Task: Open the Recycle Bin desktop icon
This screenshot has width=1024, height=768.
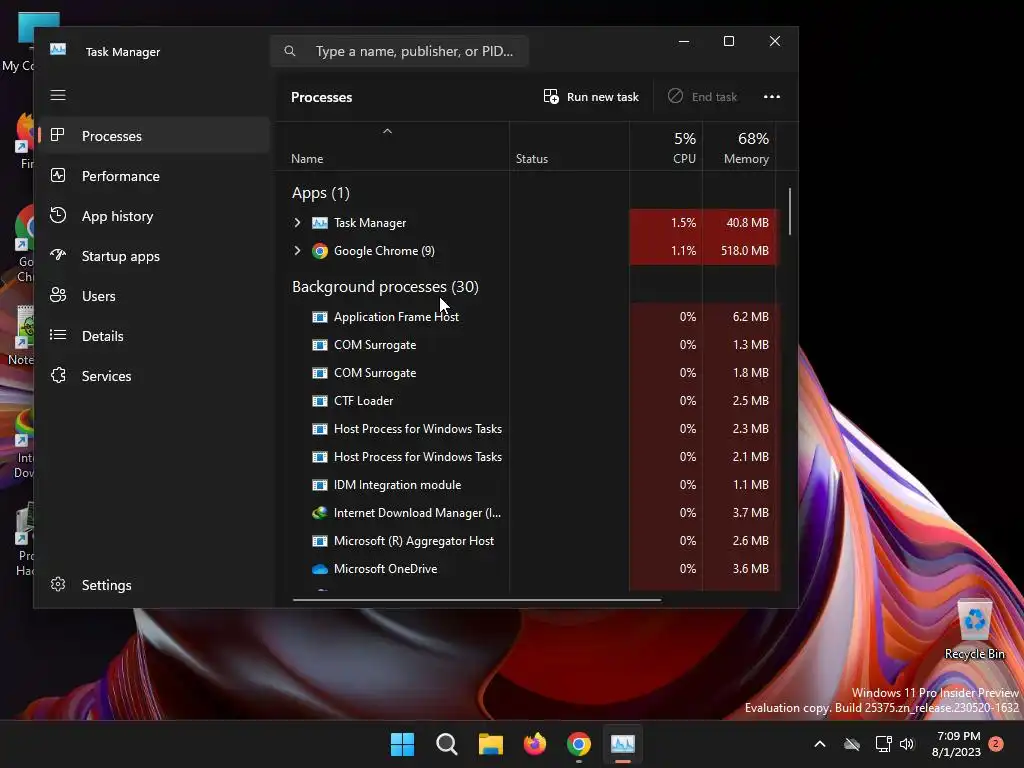Action: [x=974, y=630]
